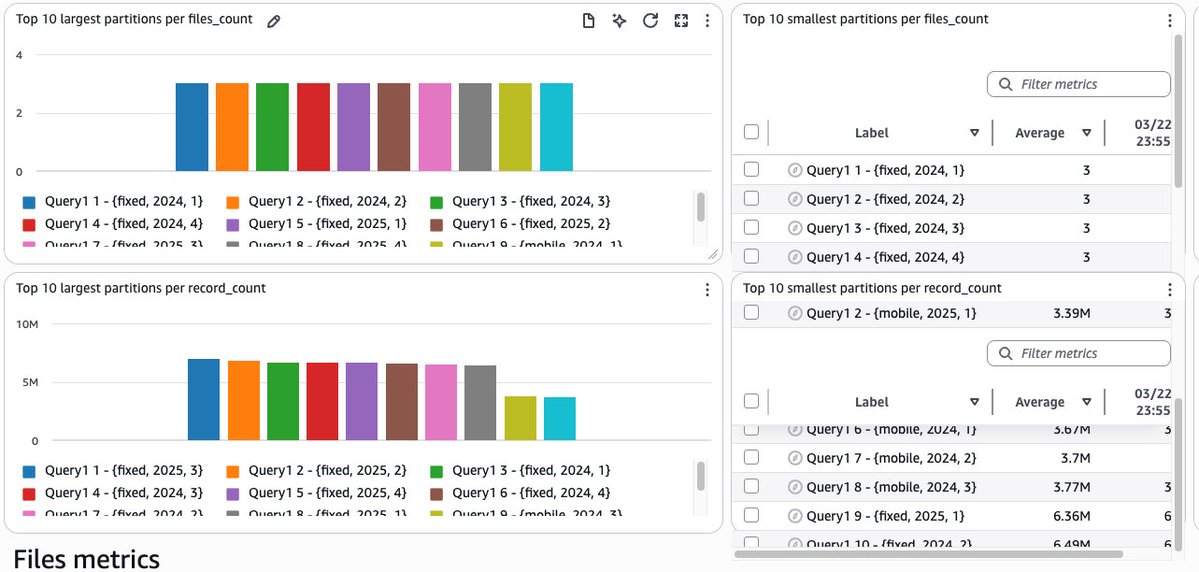Image resolution: width=1199 pixels, height=572 pixels.
Task: Click the compass icon in the {fixed, 2024, 3} table row
Action: coord(794,228)
